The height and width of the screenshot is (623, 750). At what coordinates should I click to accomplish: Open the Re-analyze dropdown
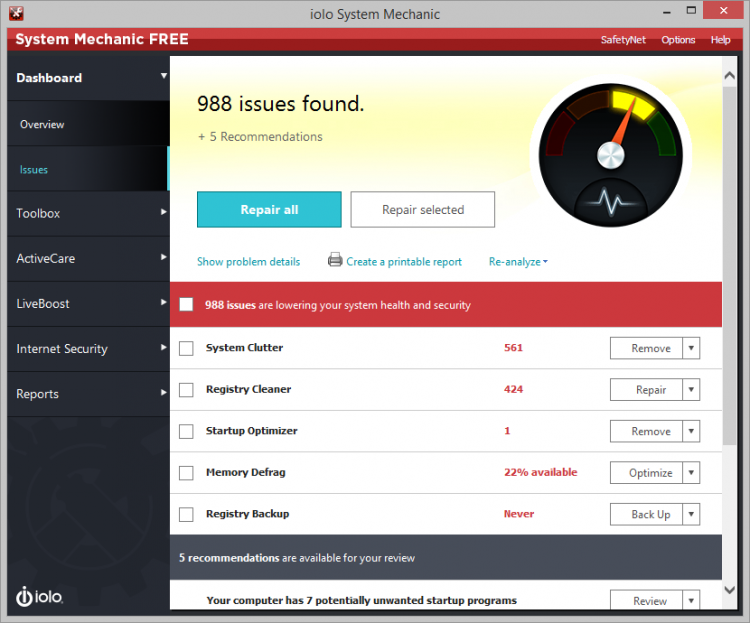(518, 262)
